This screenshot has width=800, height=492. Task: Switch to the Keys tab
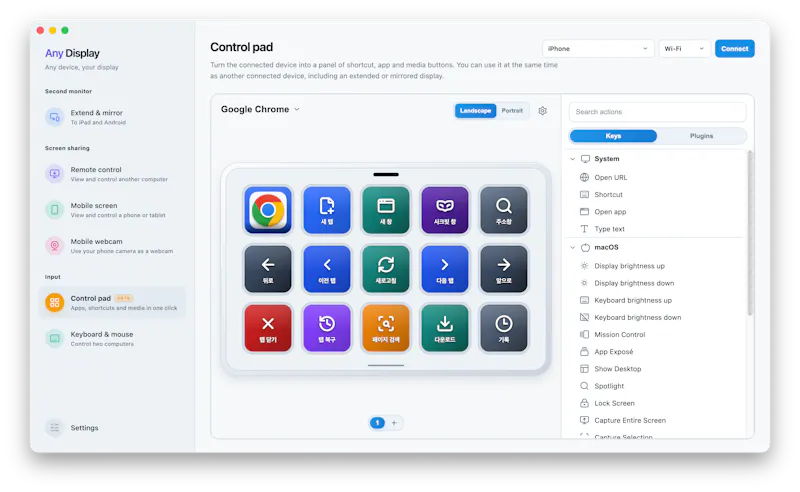point(613,136)
